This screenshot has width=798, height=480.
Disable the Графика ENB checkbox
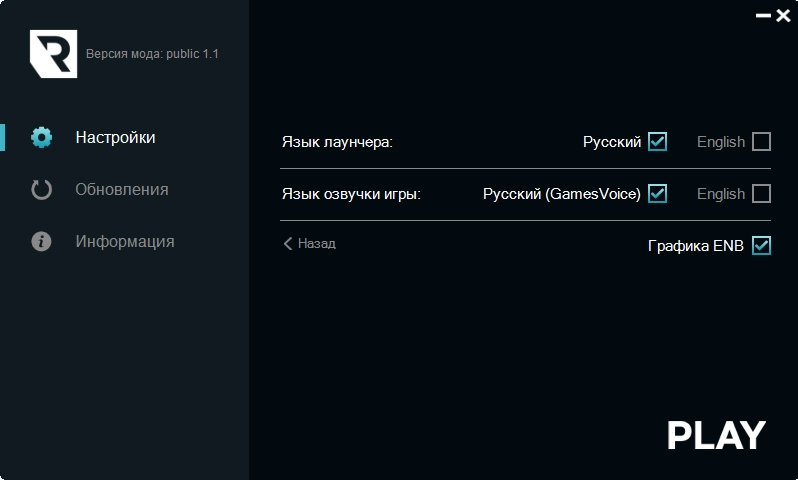pyautogui.click(x=761, y=246)
